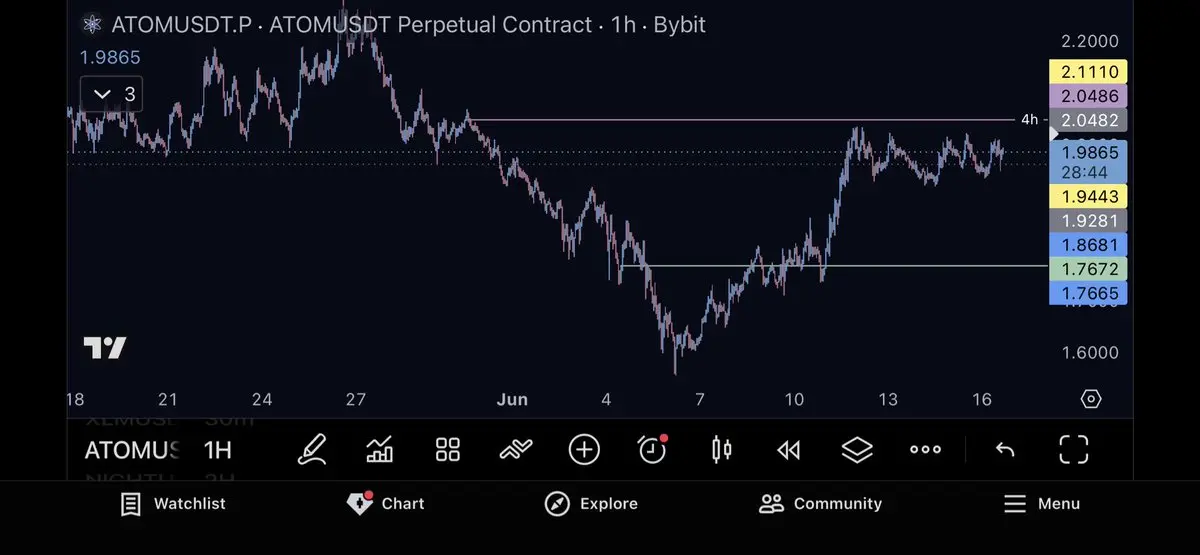
Task: Open the indicators chart icon
Action: click(x=380, y=450)
